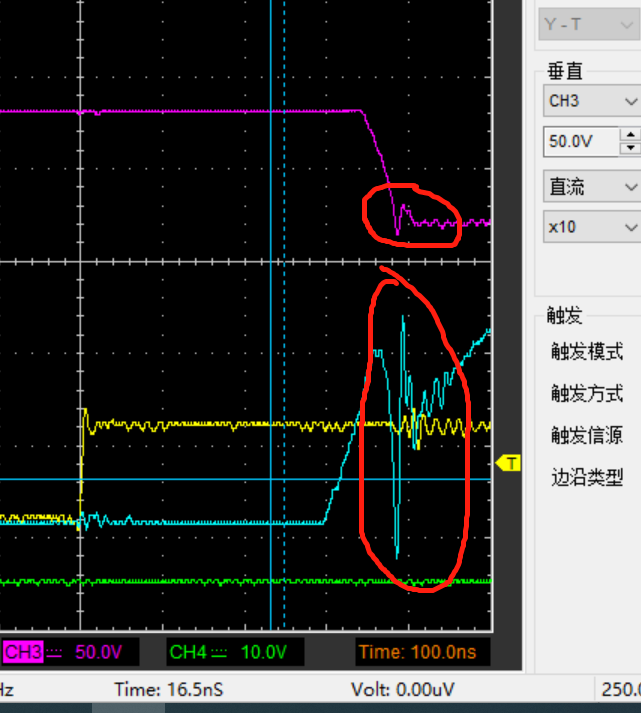
Task: Click the 触发 trigger section heading
Action: 565,315
